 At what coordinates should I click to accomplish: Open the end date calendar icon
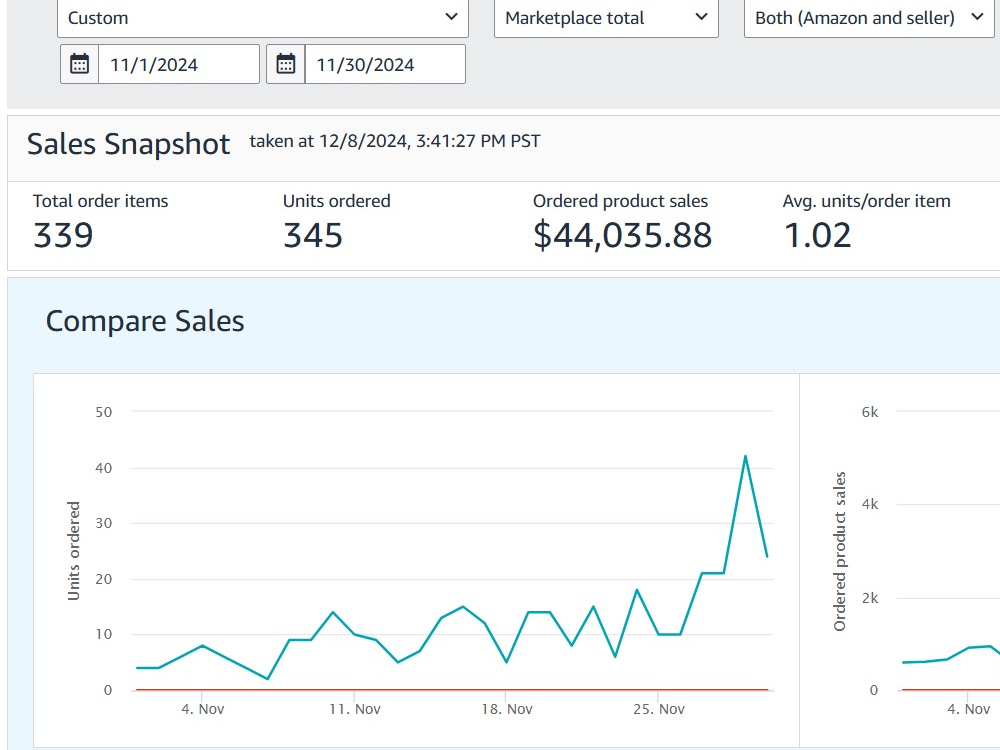[286, 64]
